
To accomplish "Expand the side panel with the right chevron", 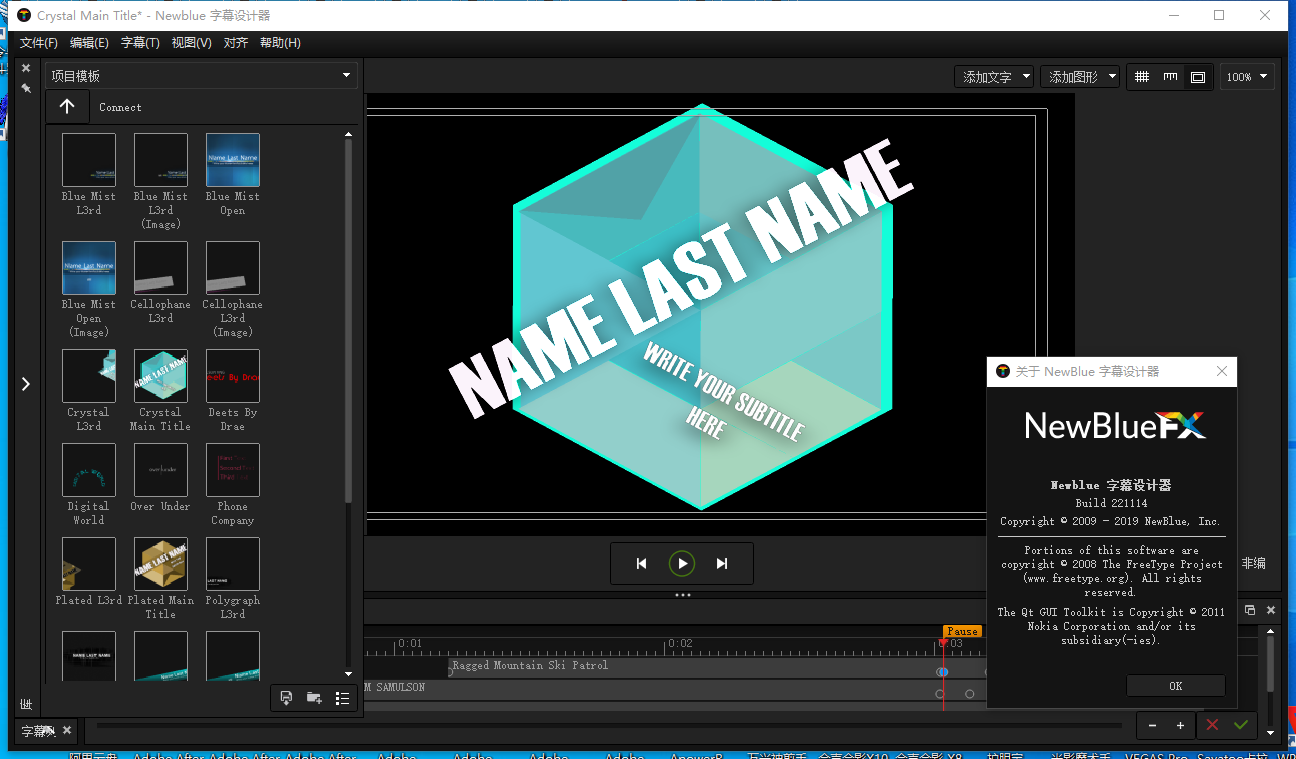I will coord(26,384).
